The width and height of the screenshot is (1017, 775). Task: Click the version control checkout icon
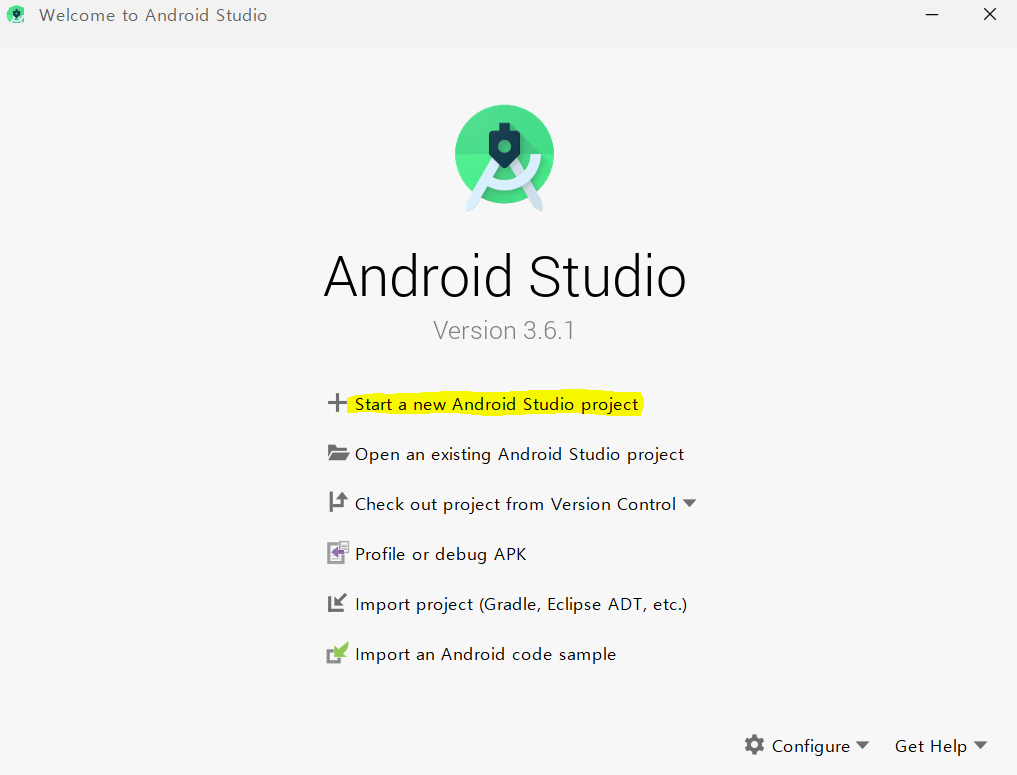pos(337,502)
